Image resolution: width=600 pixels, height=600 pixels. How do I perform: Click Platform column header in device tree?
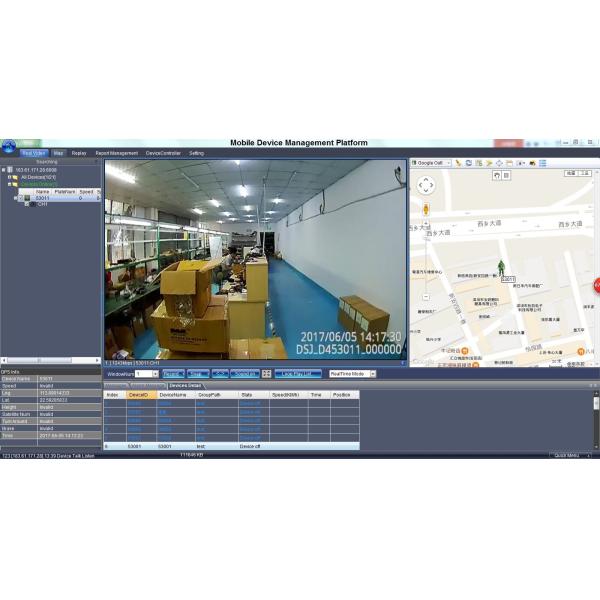[x=65, y=192]
